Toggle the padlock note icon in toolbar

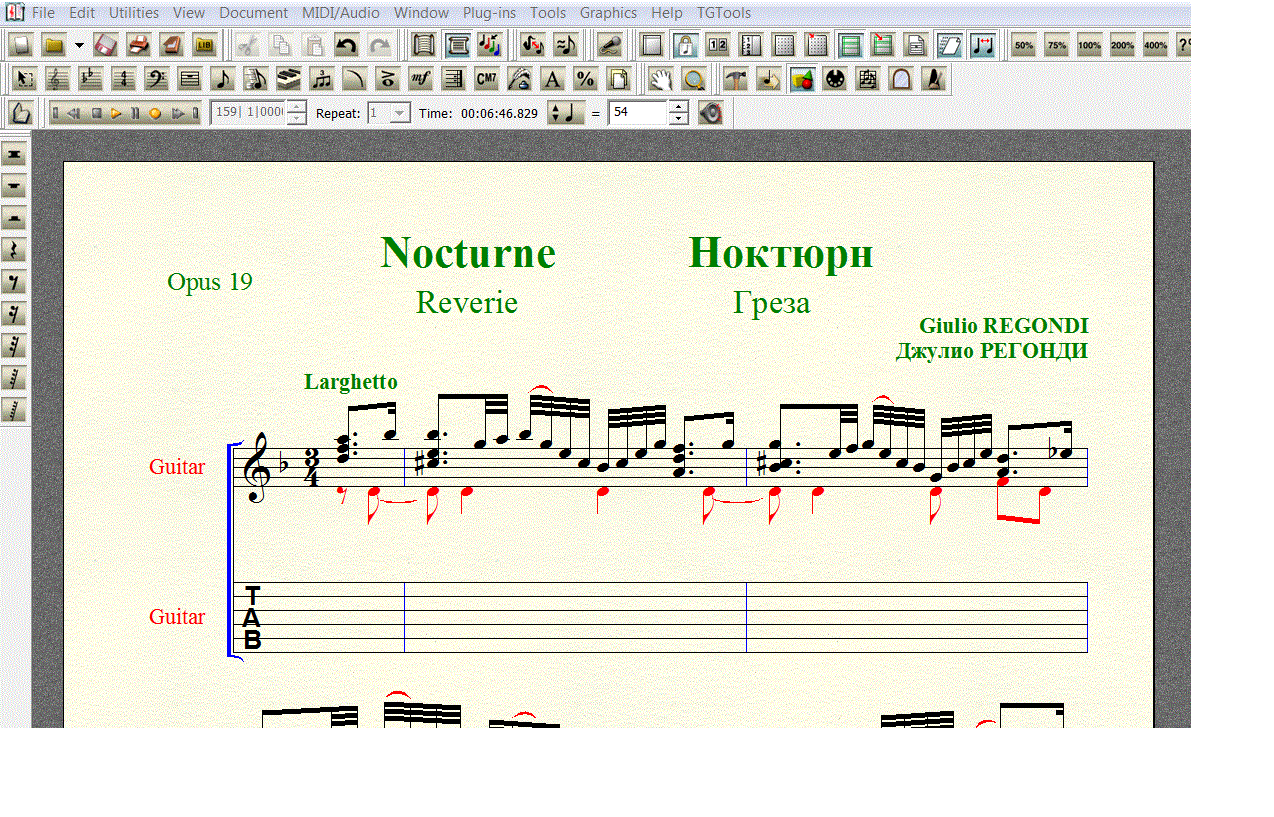685,45
